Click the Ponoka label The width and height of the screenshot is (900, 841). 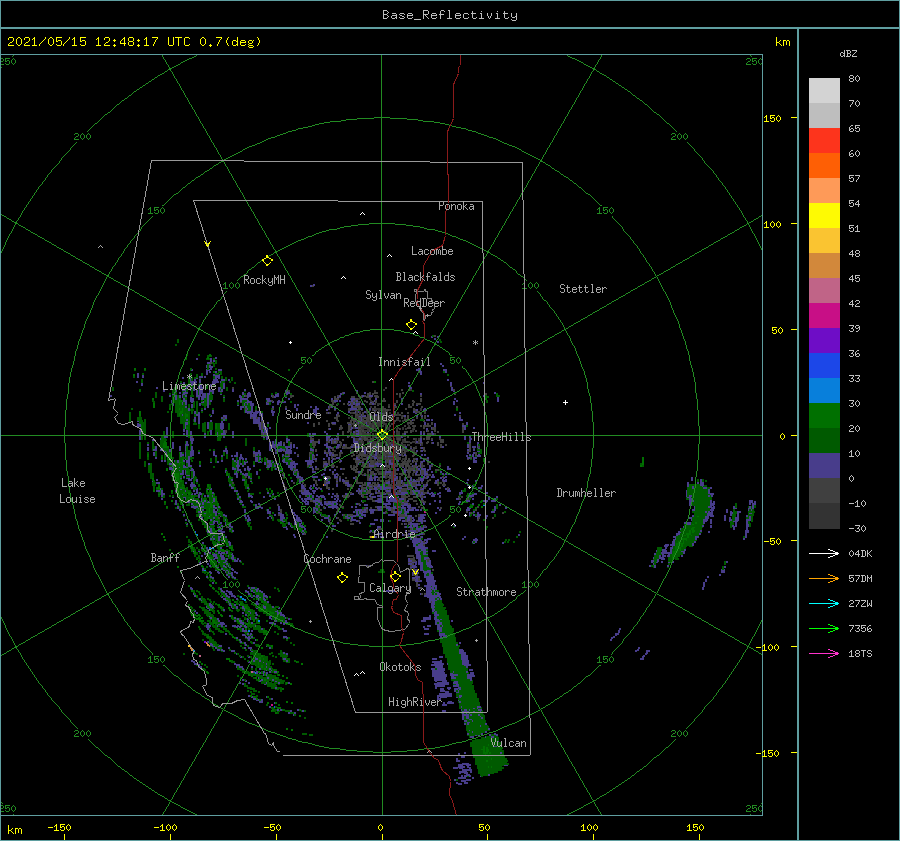tap(456, 206)
